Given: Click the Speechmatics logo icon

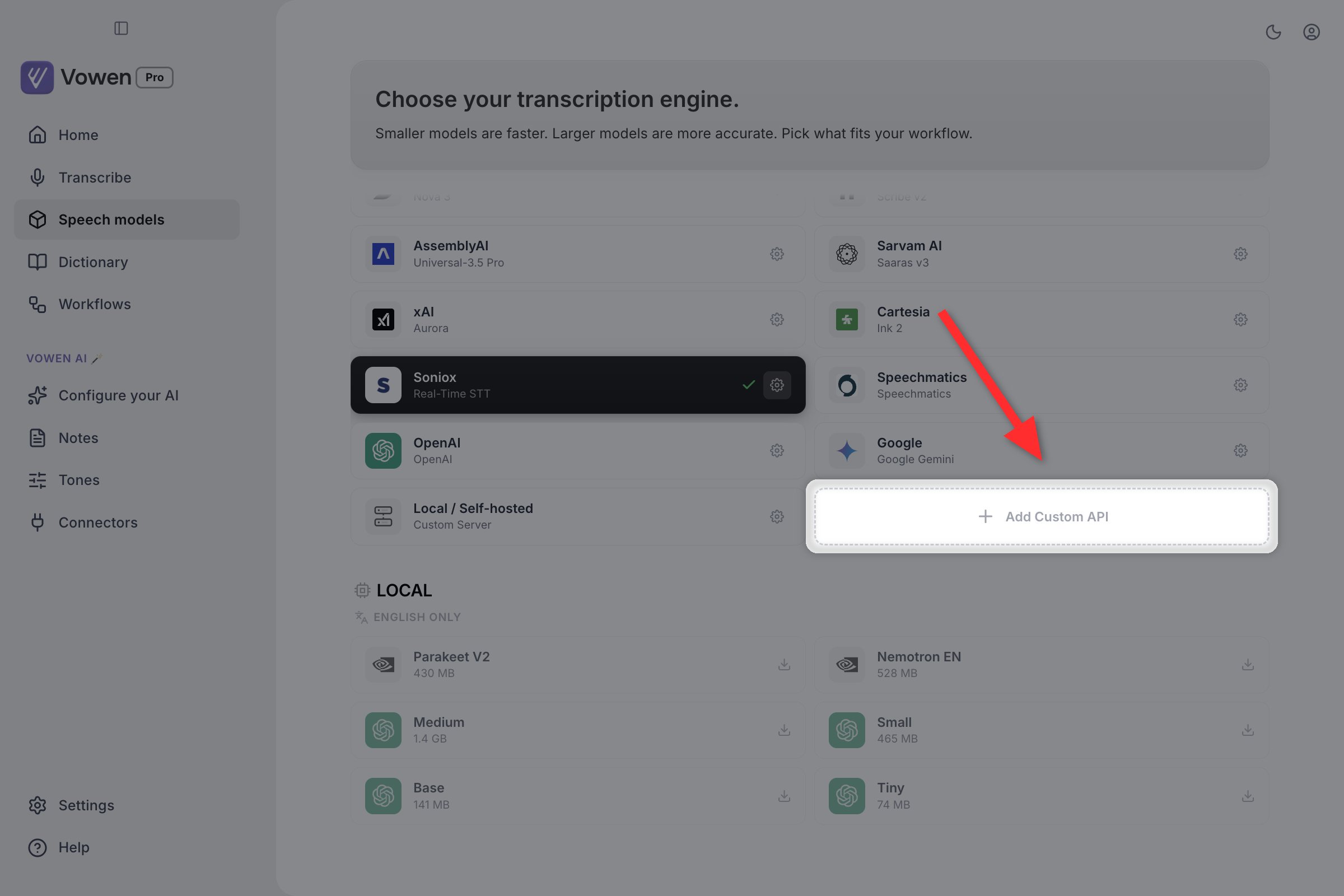Looking at the screenshot, I should 846,385.
